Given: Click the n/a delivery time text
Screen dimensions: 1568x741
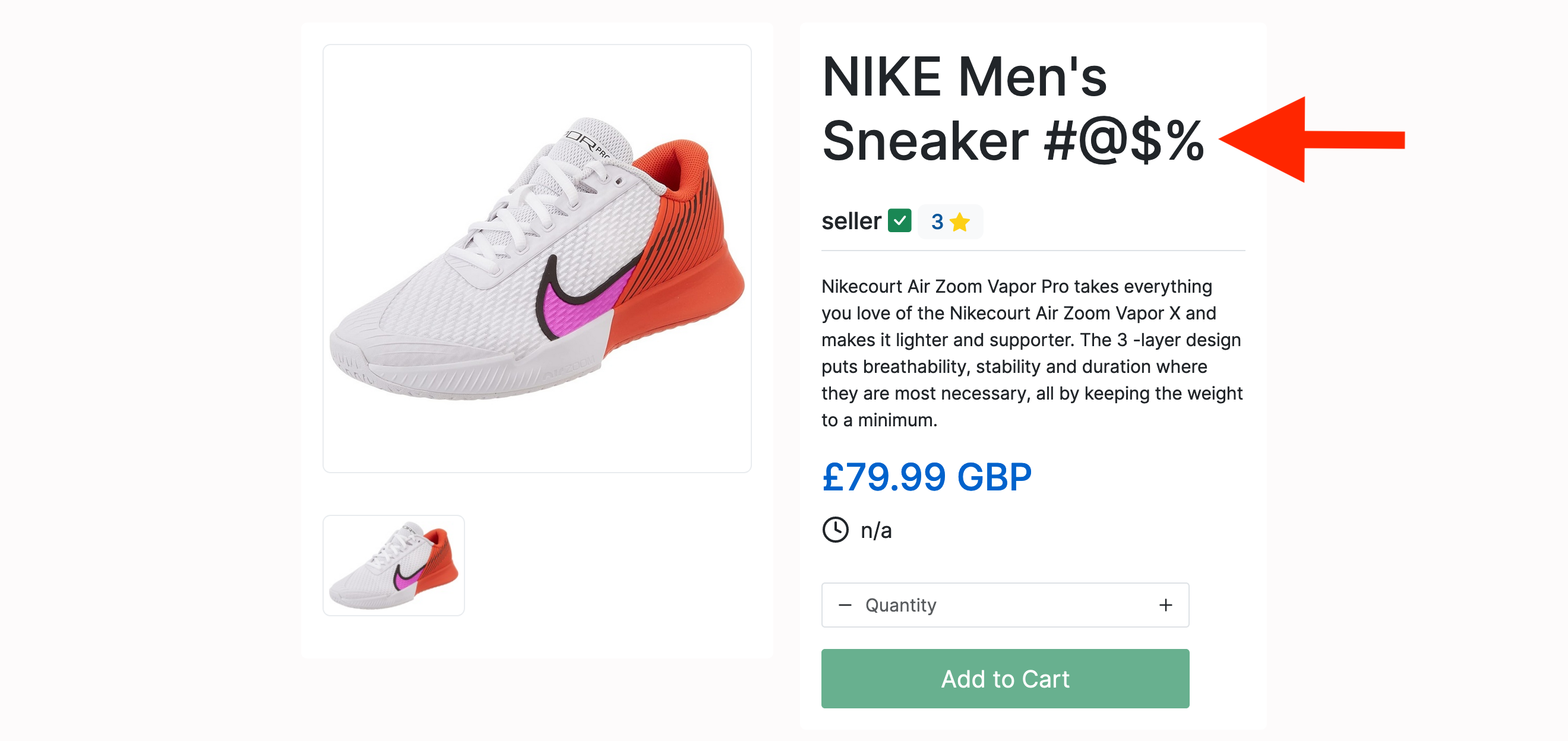Looking at the screenshot, I should (876, 530).
